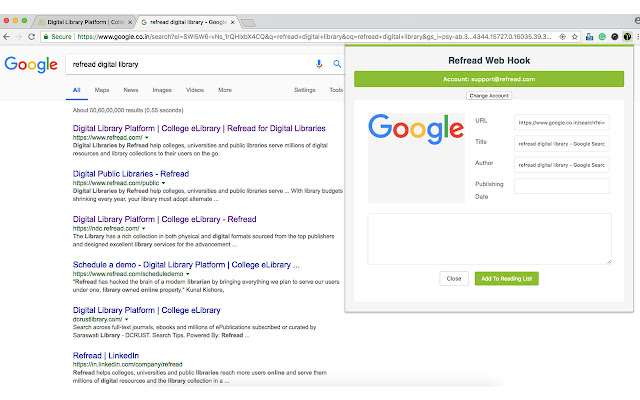Close the Digital Library Platform browser tab
Image resolution: width=640 pixels, height=400 pixels.
coord(130,22)
